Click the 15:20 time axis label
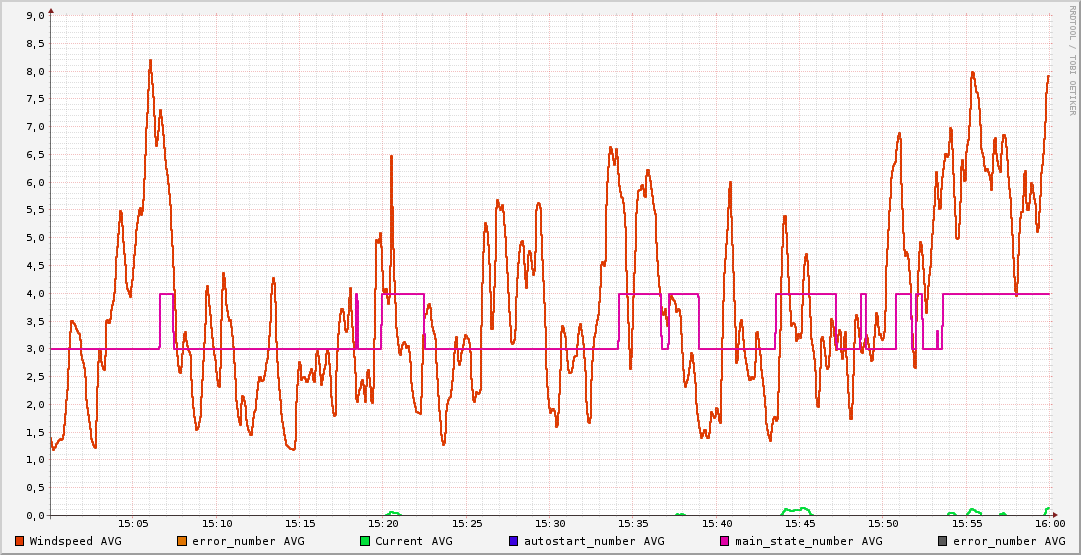This screenshot has width=1081, height=555. pyautogui.click(x=384, y=523)
